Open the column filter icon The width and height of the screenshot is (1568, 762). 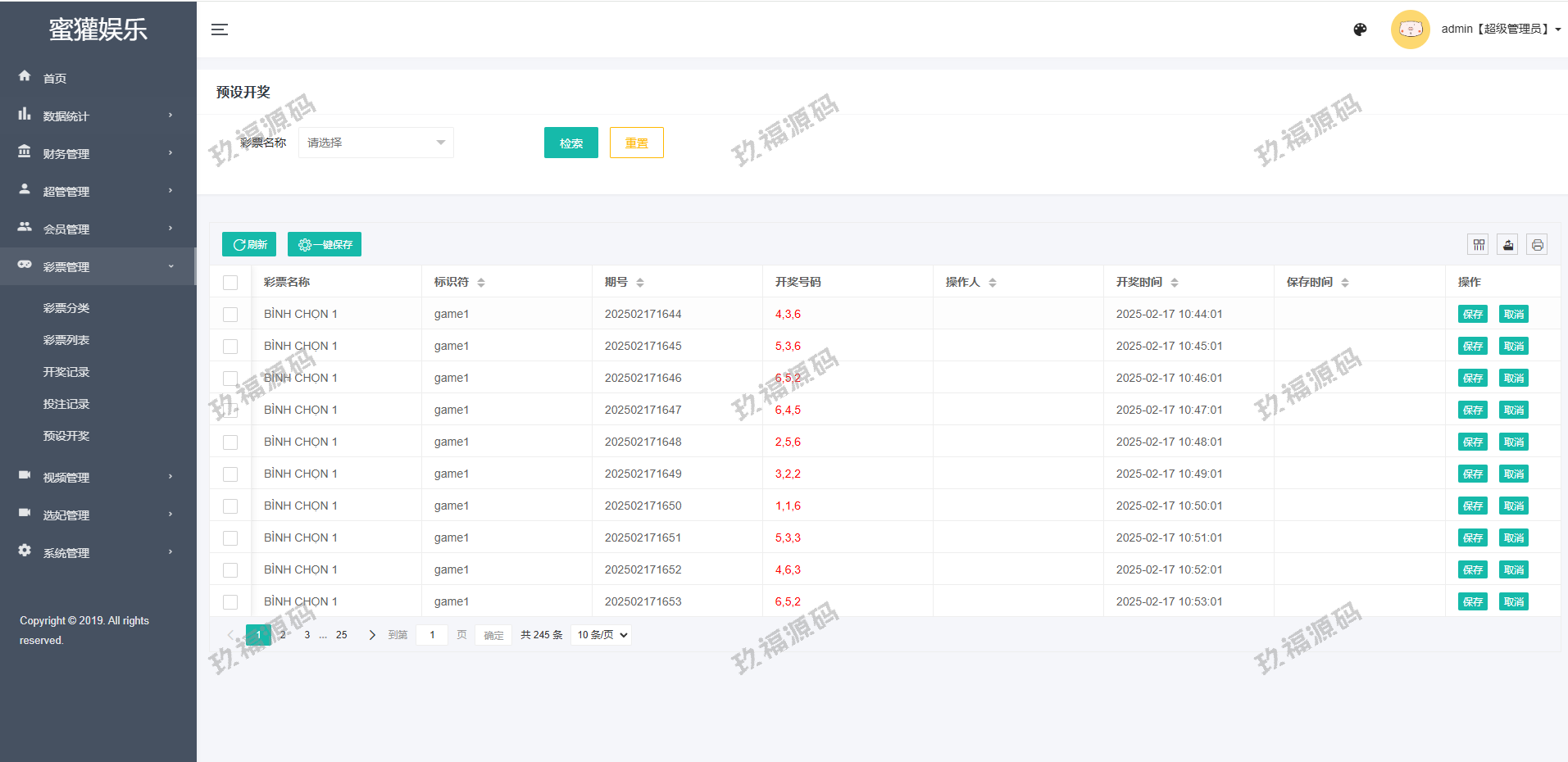(1479, 244)
